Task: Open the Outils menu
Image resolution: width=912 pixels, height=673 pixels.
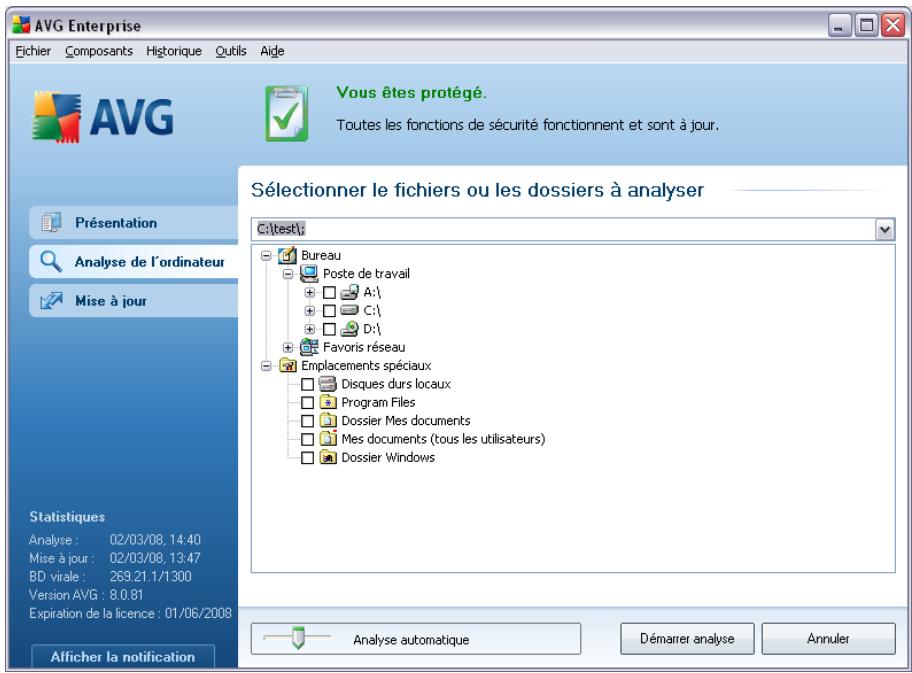Action: tap(231, 51)
